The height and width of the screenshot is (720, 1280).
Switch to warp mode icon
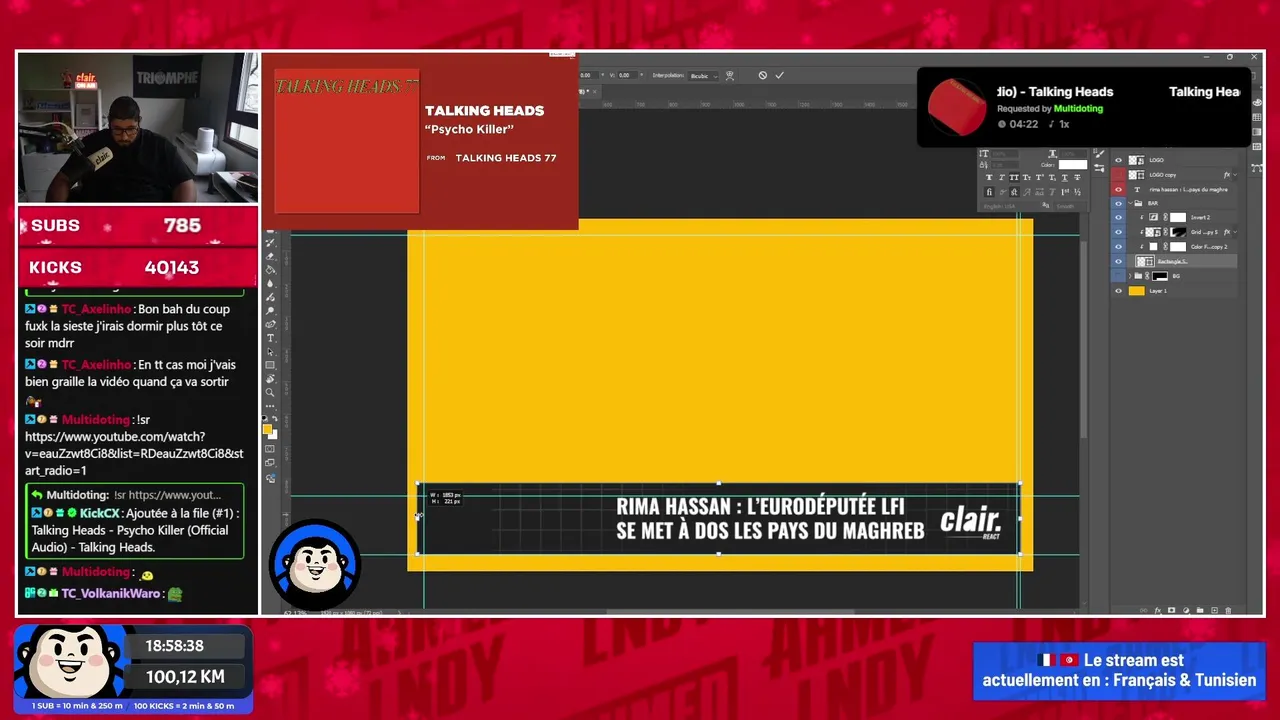coord(730,76)
